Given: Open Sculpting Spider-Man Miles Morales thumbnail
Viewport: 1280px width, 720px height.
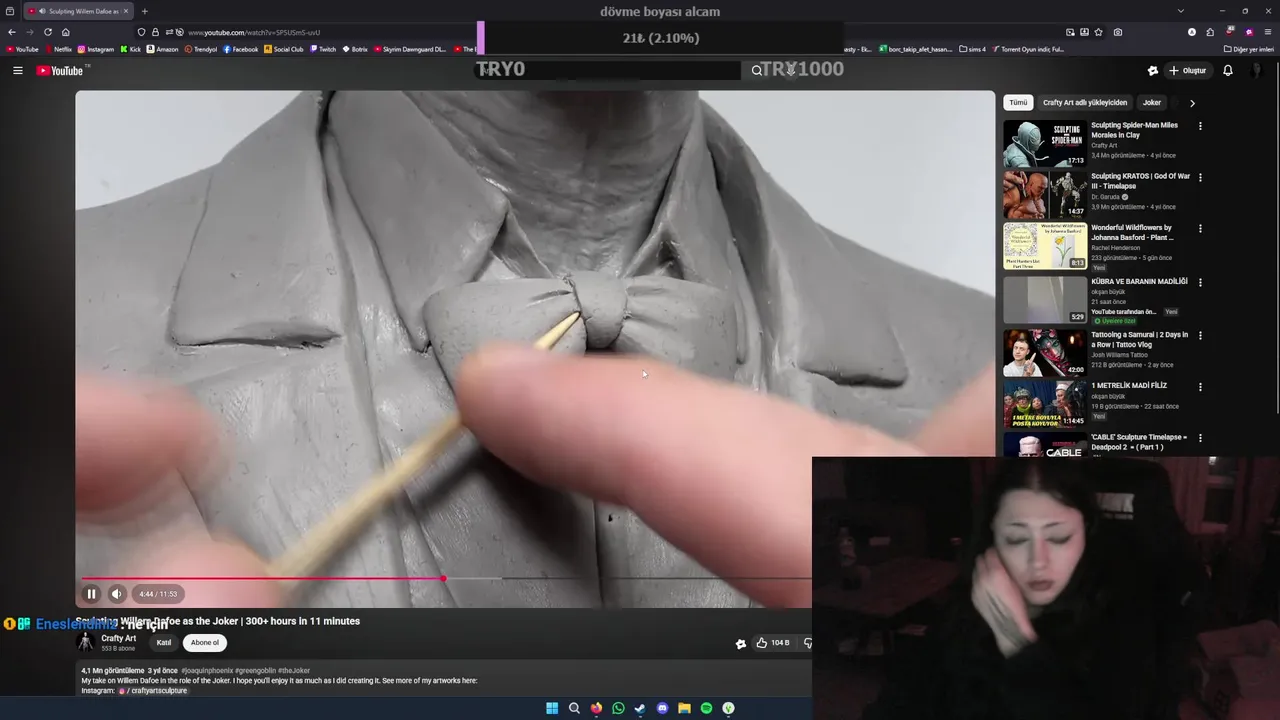Looking at the screenshot, I should pyautogui.click(x=1044, y=143).
